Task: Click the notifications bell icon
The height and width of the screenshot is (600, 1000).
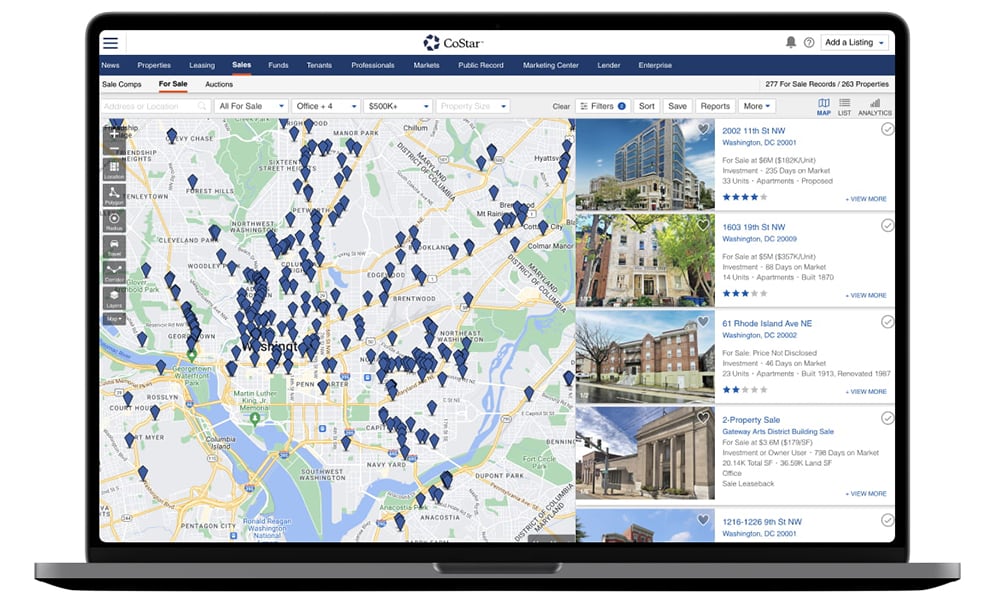Action: point(791,43)
